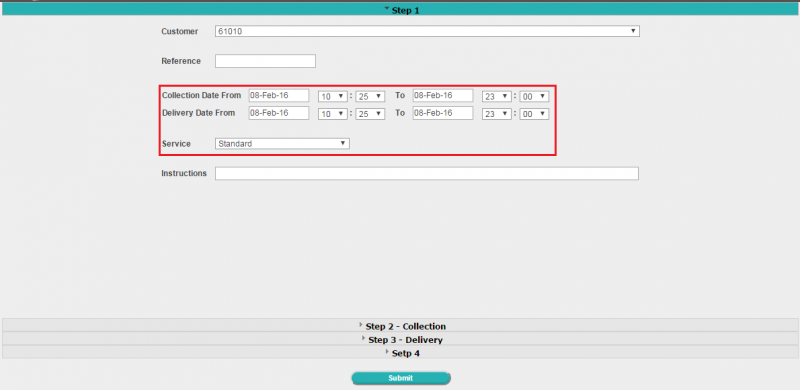The image size is (800, 390).
Task: Click the Instructions input field
Action: [x=427, y=174]
